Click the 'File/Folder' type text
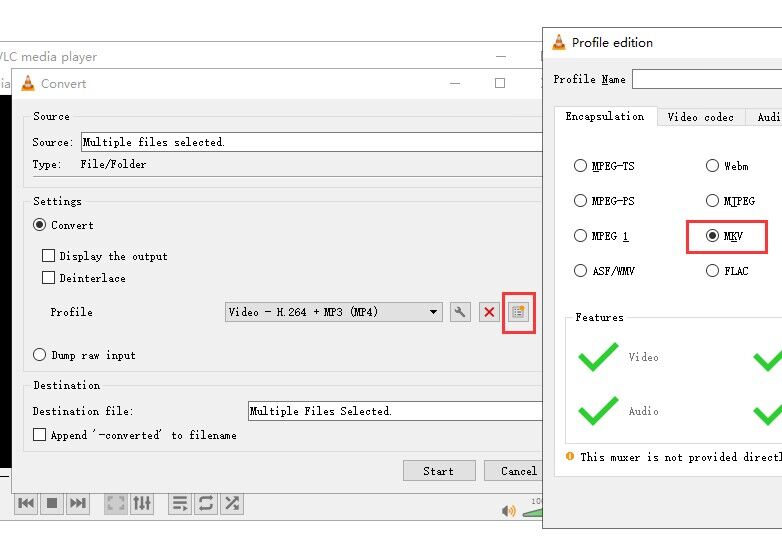782x543 pixels. pos(113,165)
